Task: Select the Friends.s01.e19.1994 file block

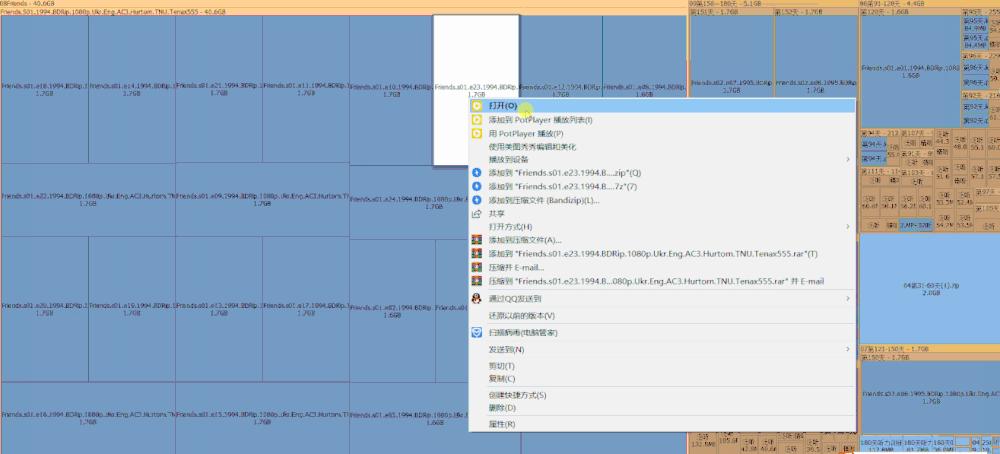Action: pos(131,309)
